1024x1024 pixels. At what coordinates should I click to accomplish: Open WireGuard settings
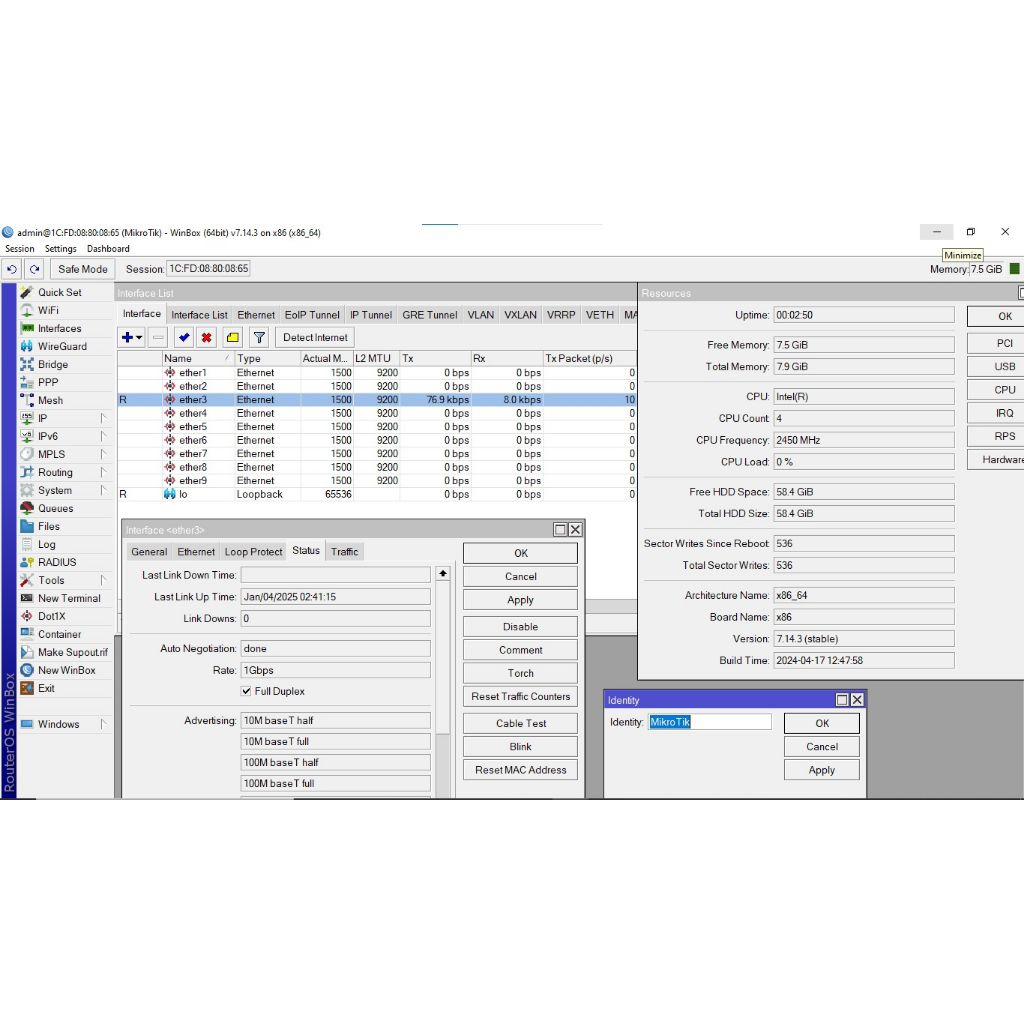(x=62, y=346)
